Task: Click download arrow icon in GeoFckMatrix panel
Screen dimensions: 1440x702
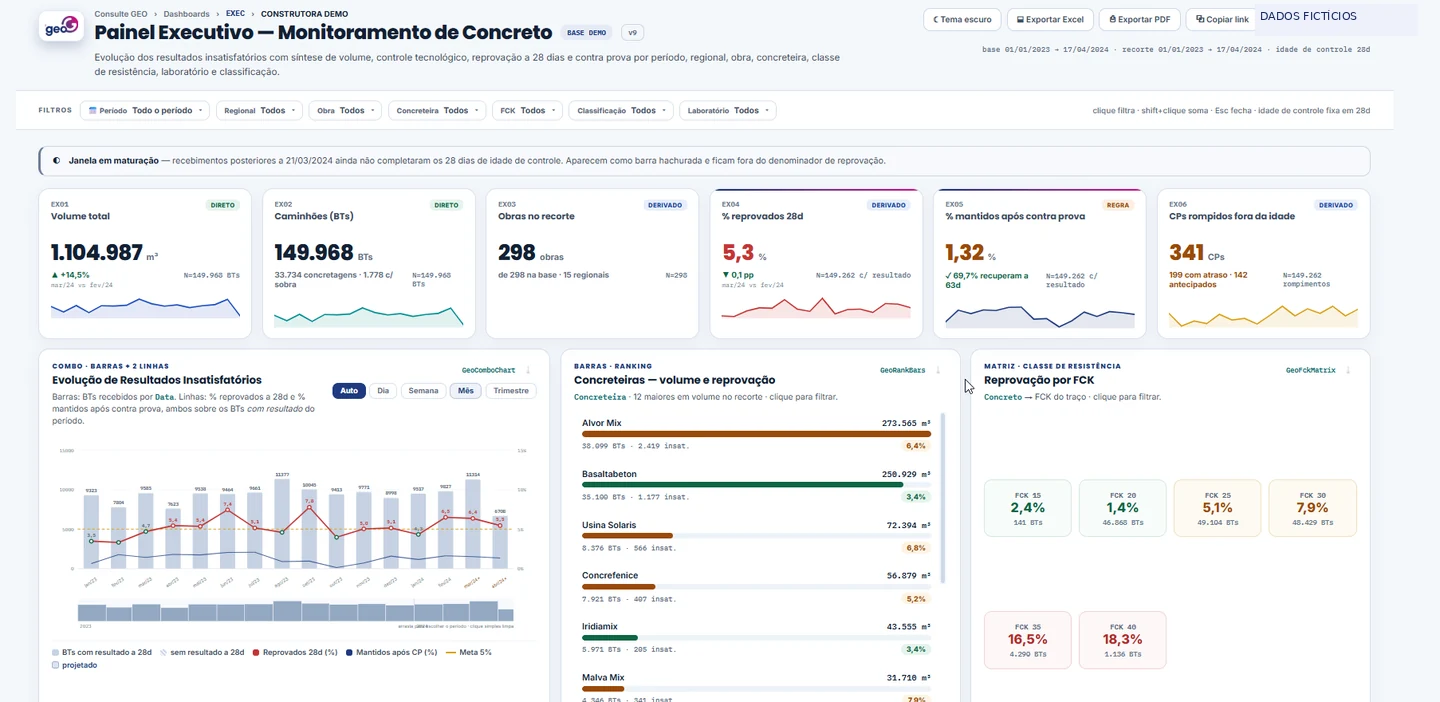Action: [1348, 370]
